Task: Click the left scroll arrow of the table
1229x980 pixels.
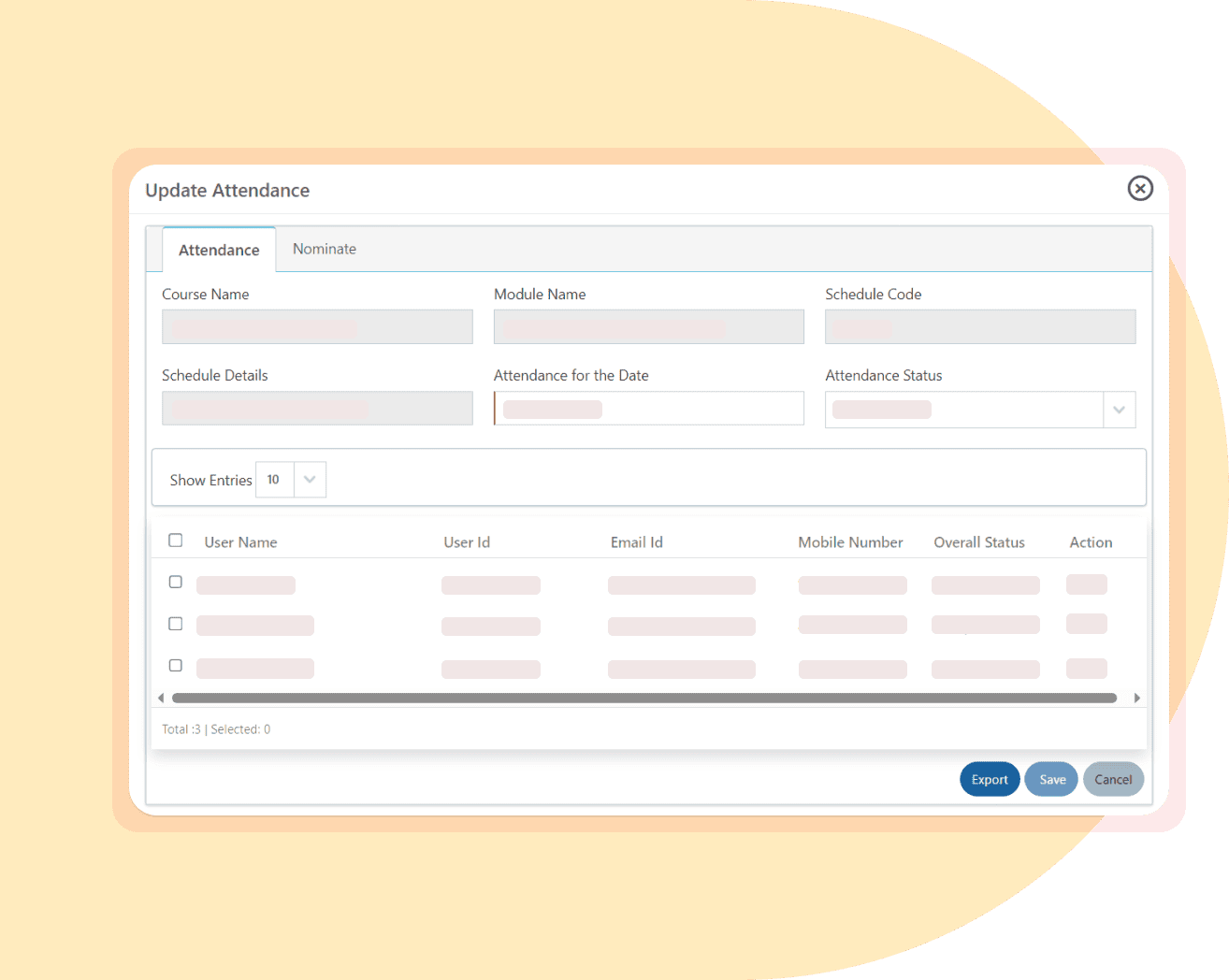Action: (x=161, y=698)
